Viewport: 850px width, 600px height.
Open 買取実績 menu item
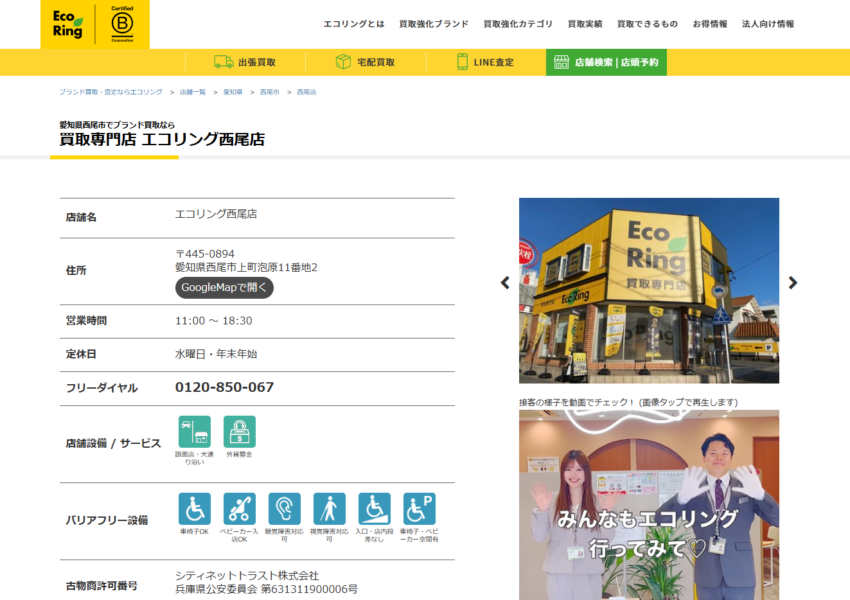pos(584,24)
